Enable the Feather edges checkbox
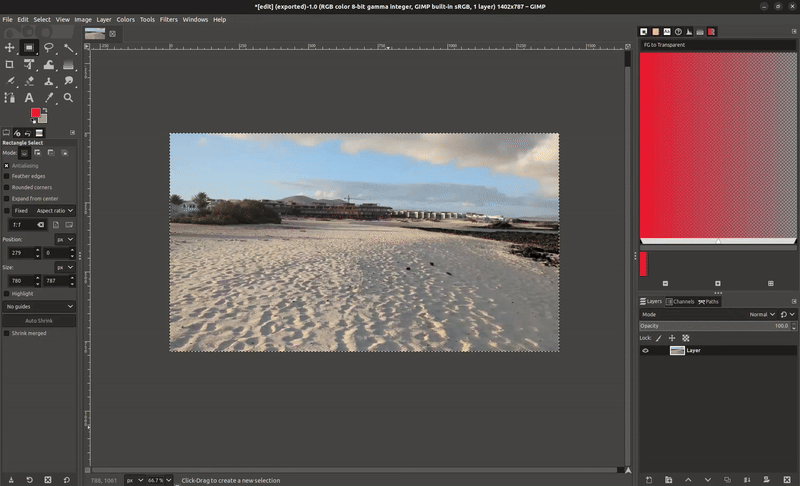800x486 pixels. (6, 176)
